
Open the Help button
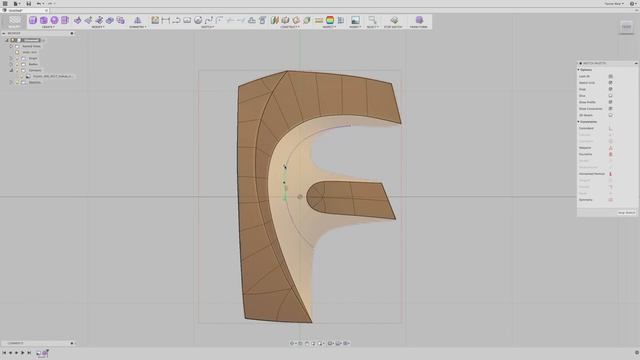tap(632, 4)
